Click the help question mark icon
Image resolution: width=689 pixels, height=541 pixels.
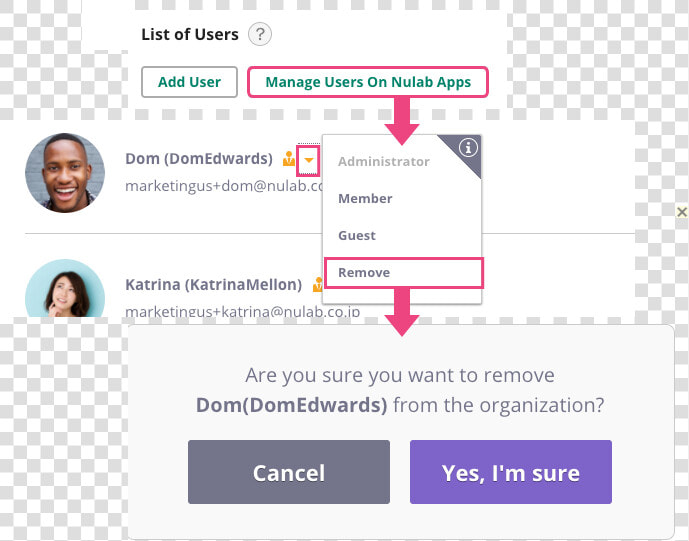point(260,34)
